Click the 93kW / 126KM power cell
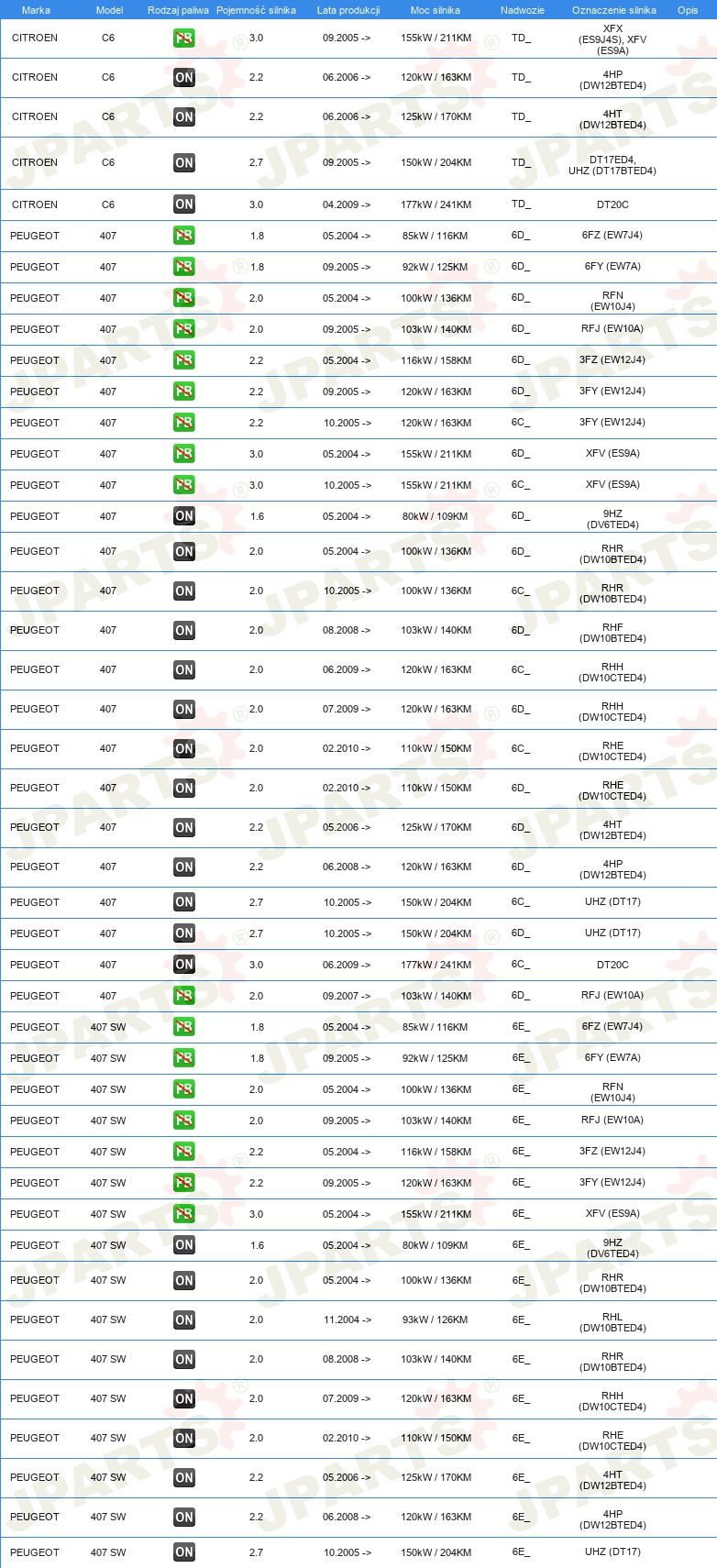The width and height of the screenshot is (717, 1568). pos(435,1320)
